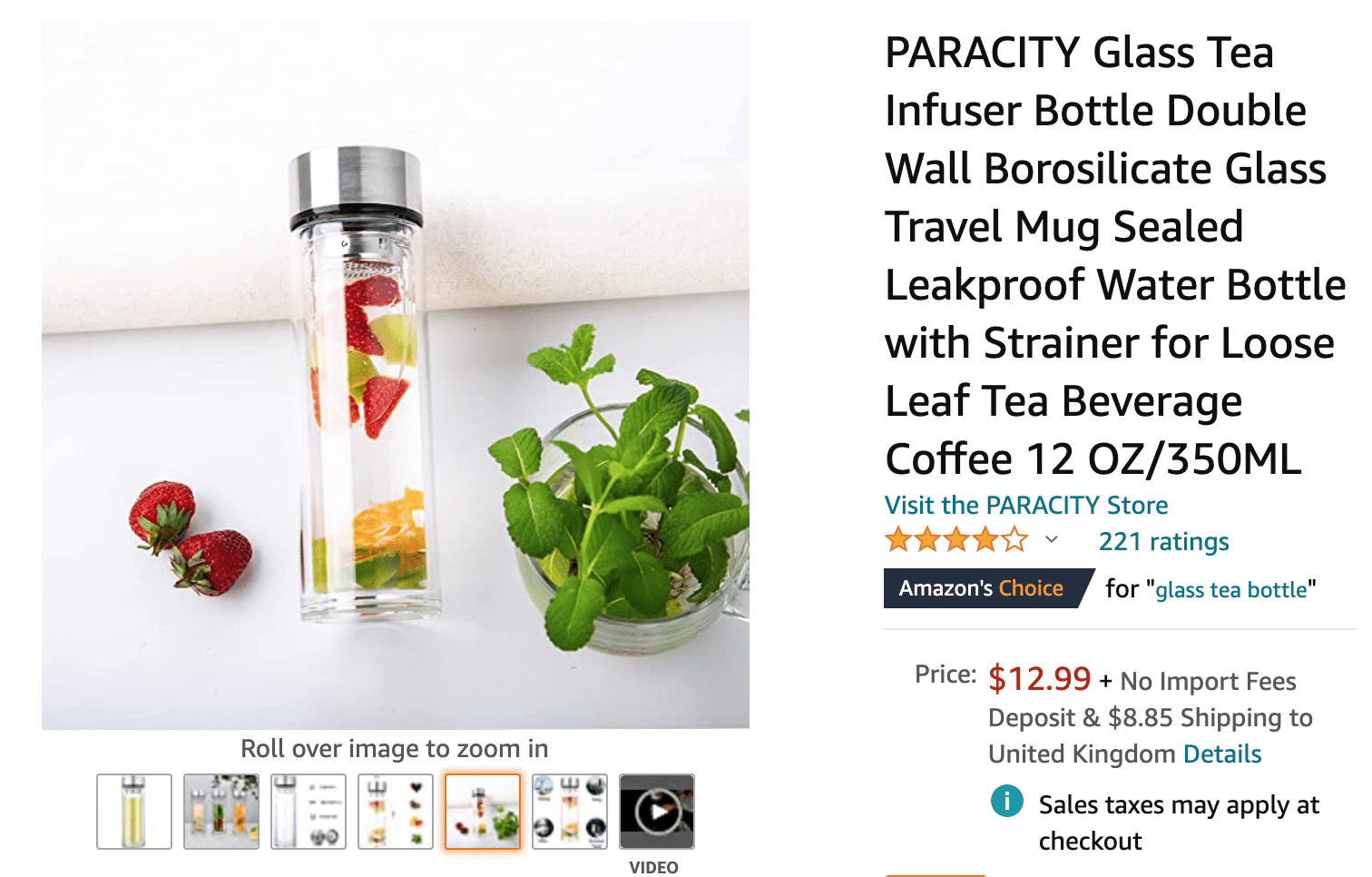1372x877 pixels.
Task: Open the 221 ratings link
Action: 1163,541
